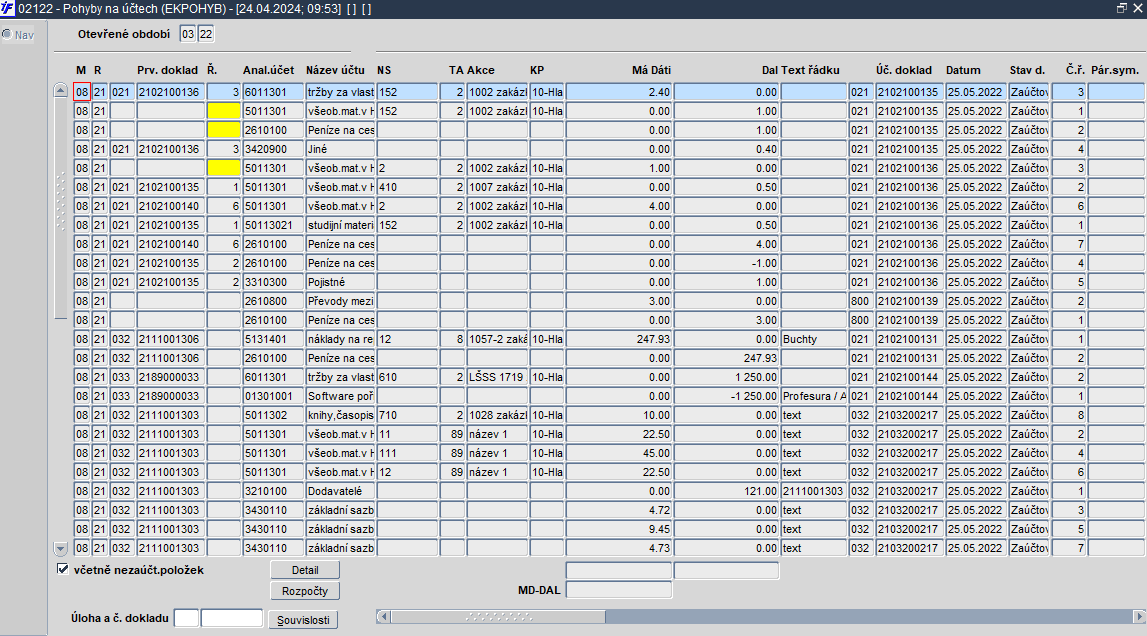
Task: Select cell 'Profesura / A' in Text řádku
Action: coord(813,397)
